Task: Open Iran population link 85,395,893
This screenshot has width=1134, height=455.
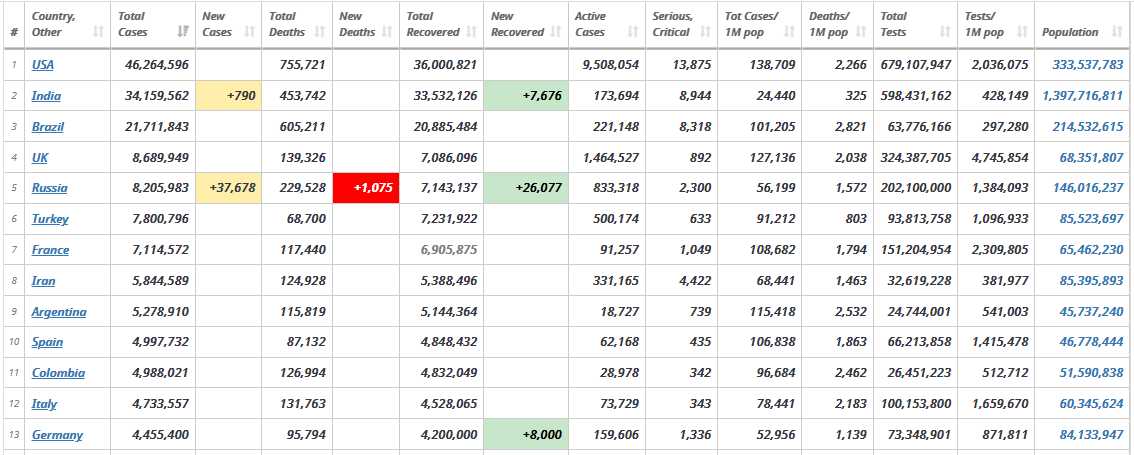Action: pyautogui.click(x=1092, y=281)
